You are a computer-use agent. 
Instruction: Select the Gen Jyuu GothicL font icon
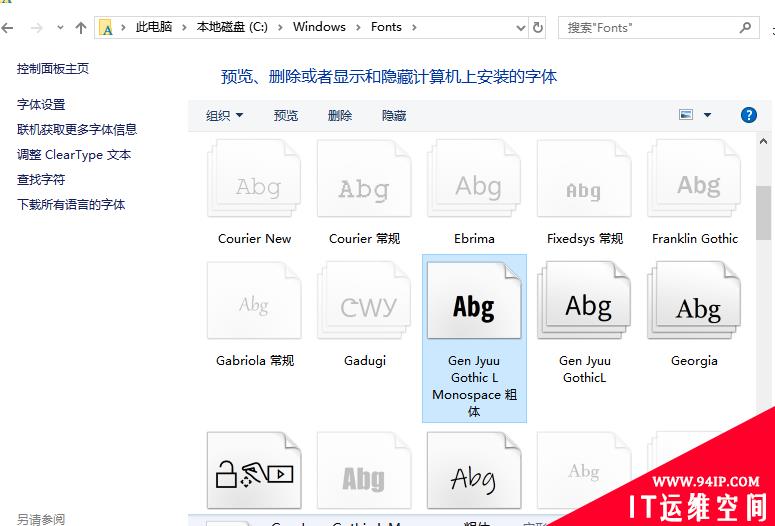(584, 301)
